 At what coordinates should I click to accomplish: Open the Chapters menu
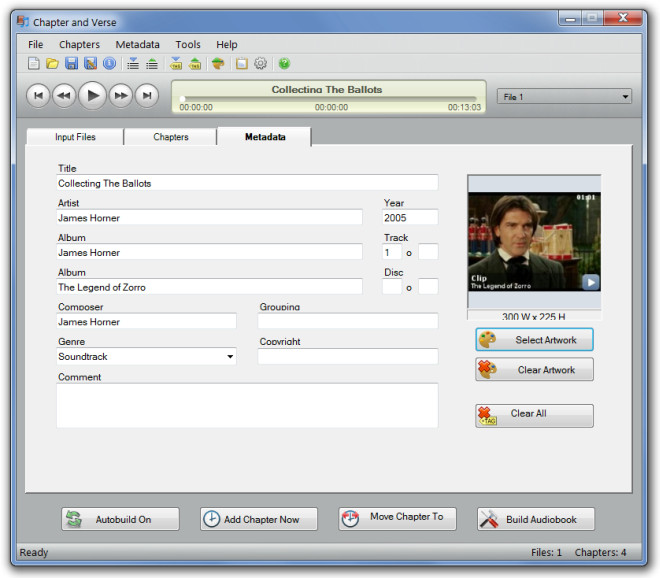click(79, 45)
